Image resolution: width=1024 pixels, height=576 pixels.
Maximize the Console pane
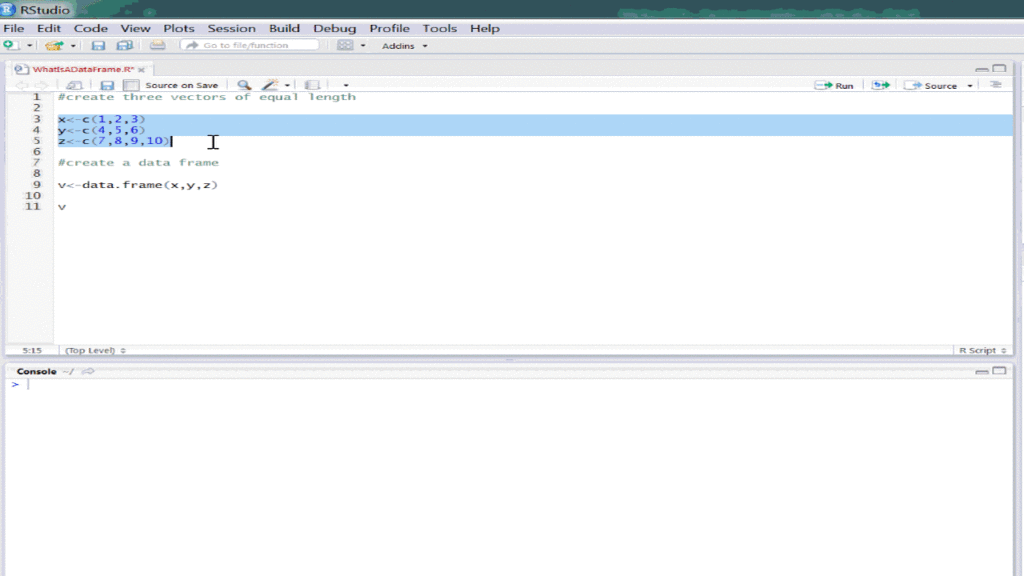(999, 371)
